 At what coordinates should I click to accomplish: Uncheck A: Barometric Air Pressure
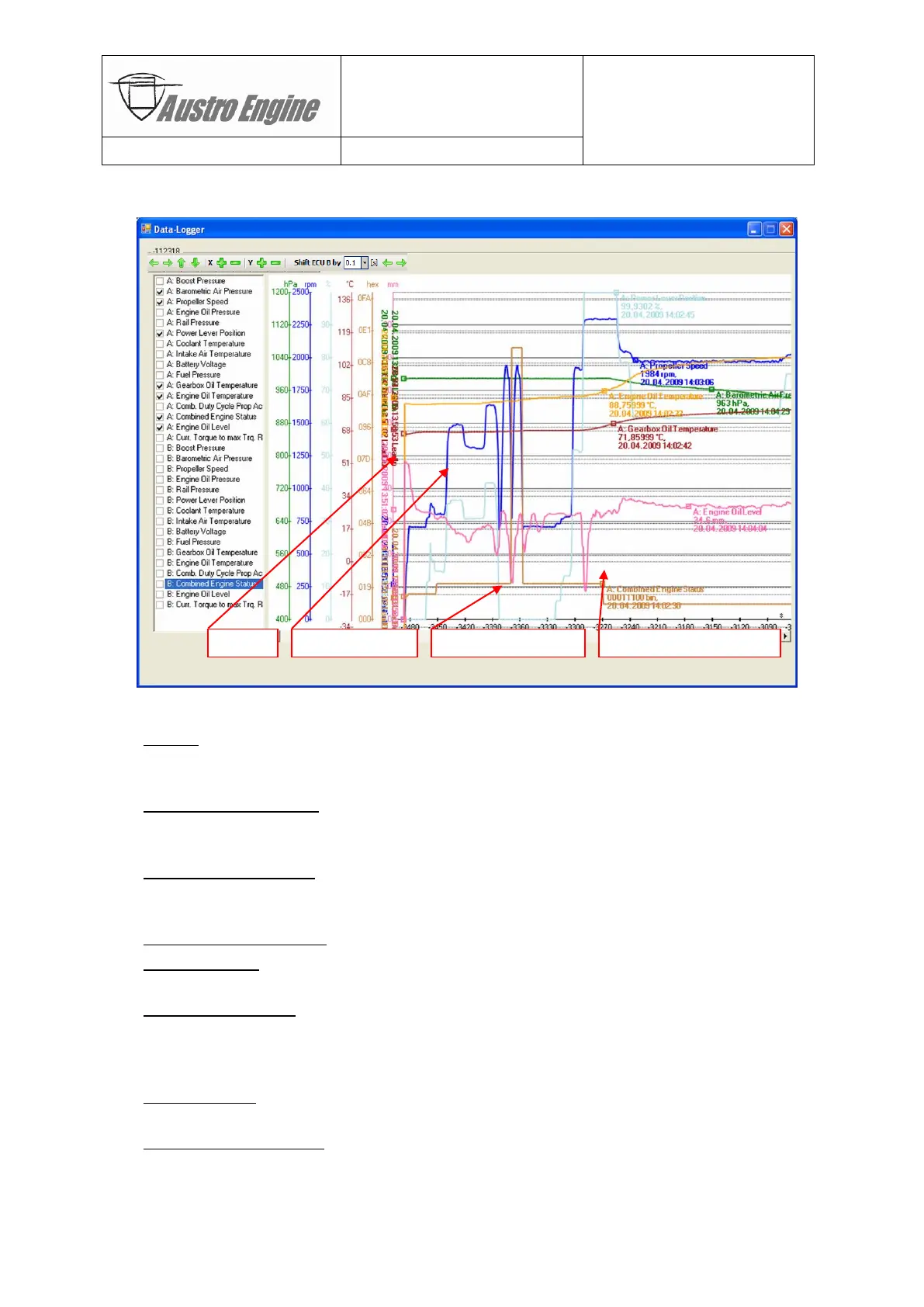[160, 292]
